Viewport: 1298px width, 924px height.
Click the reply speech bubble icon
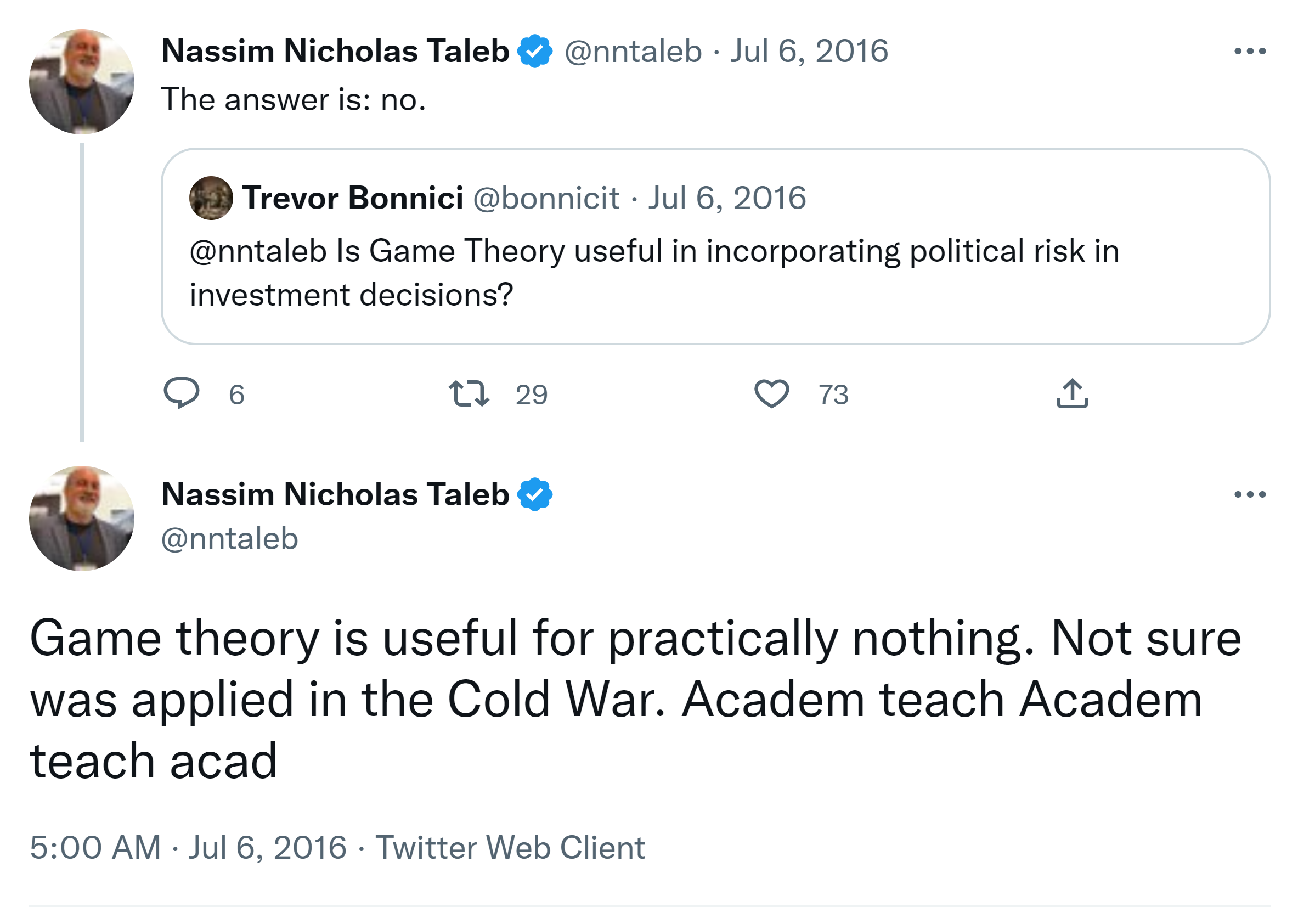(x=181, y=393)
